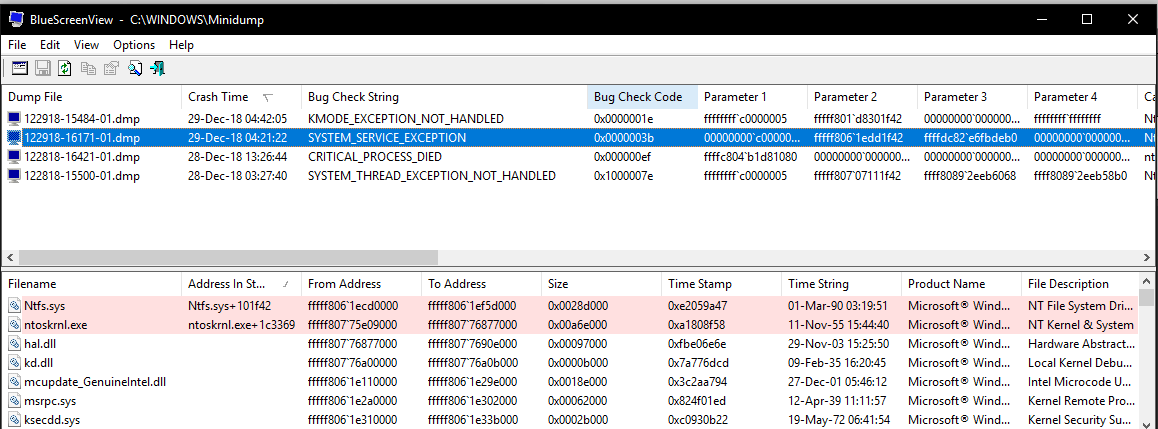Click the ksecdd.sys file icon
This screenshot has width=1158, height=429.
pyautogui.click(x=15, y=420)
